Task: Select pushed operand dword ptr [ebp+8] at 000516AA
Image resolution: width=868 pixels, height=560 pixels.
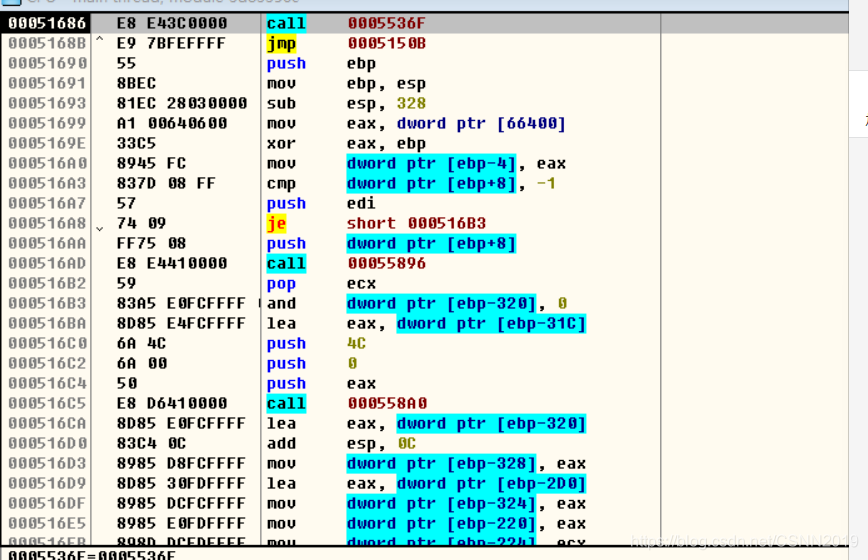Action: coord(431,243)
